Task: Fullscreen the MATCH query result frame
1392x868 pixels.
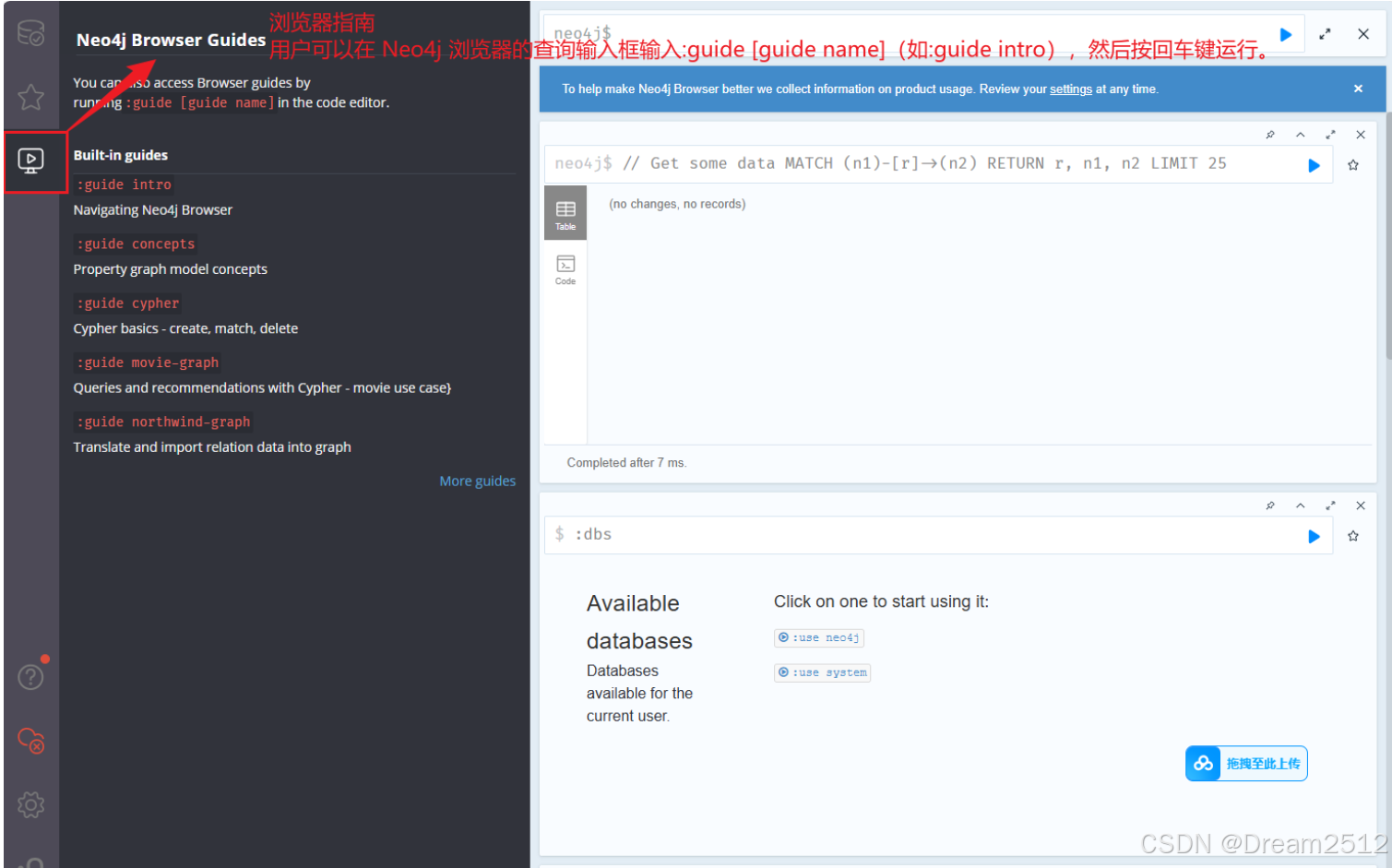Action: pyautogui.click(x=1330, y=135)
